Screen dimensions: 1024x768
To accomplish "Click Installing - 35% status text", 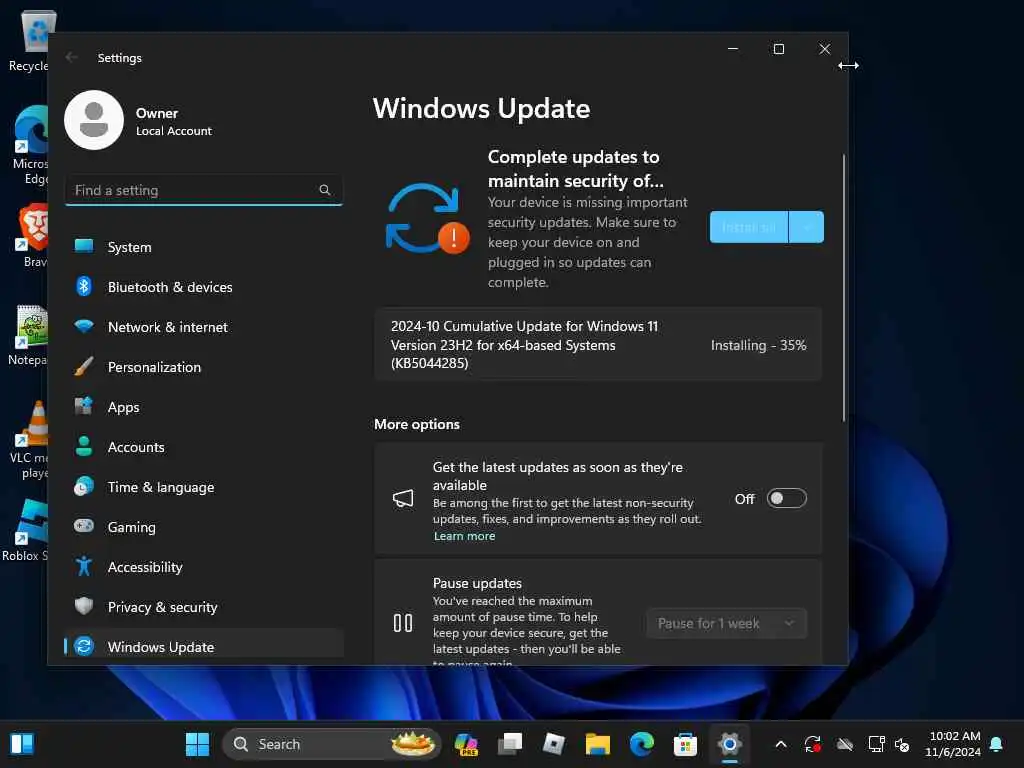I will (x=758, y=345).
